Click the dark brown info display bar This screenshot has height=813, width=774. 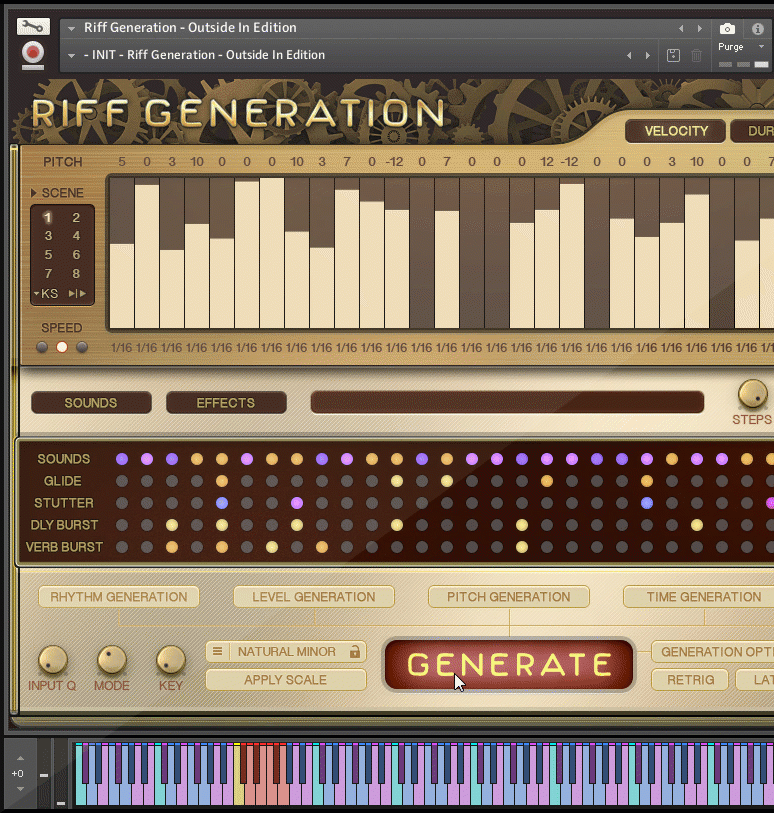pos(507,402)
